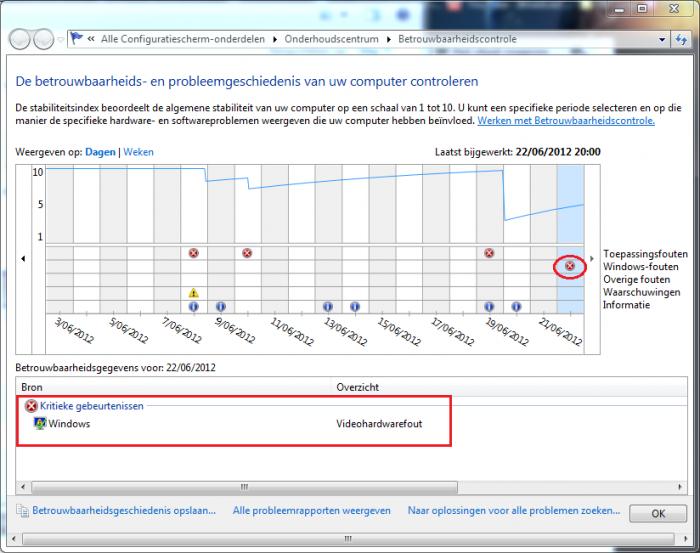This screenshot has width=700, height=553.
Task: Open Betrouwbaarheidsgeschiedenis opslaan link
Action: [x=124, y=511]
